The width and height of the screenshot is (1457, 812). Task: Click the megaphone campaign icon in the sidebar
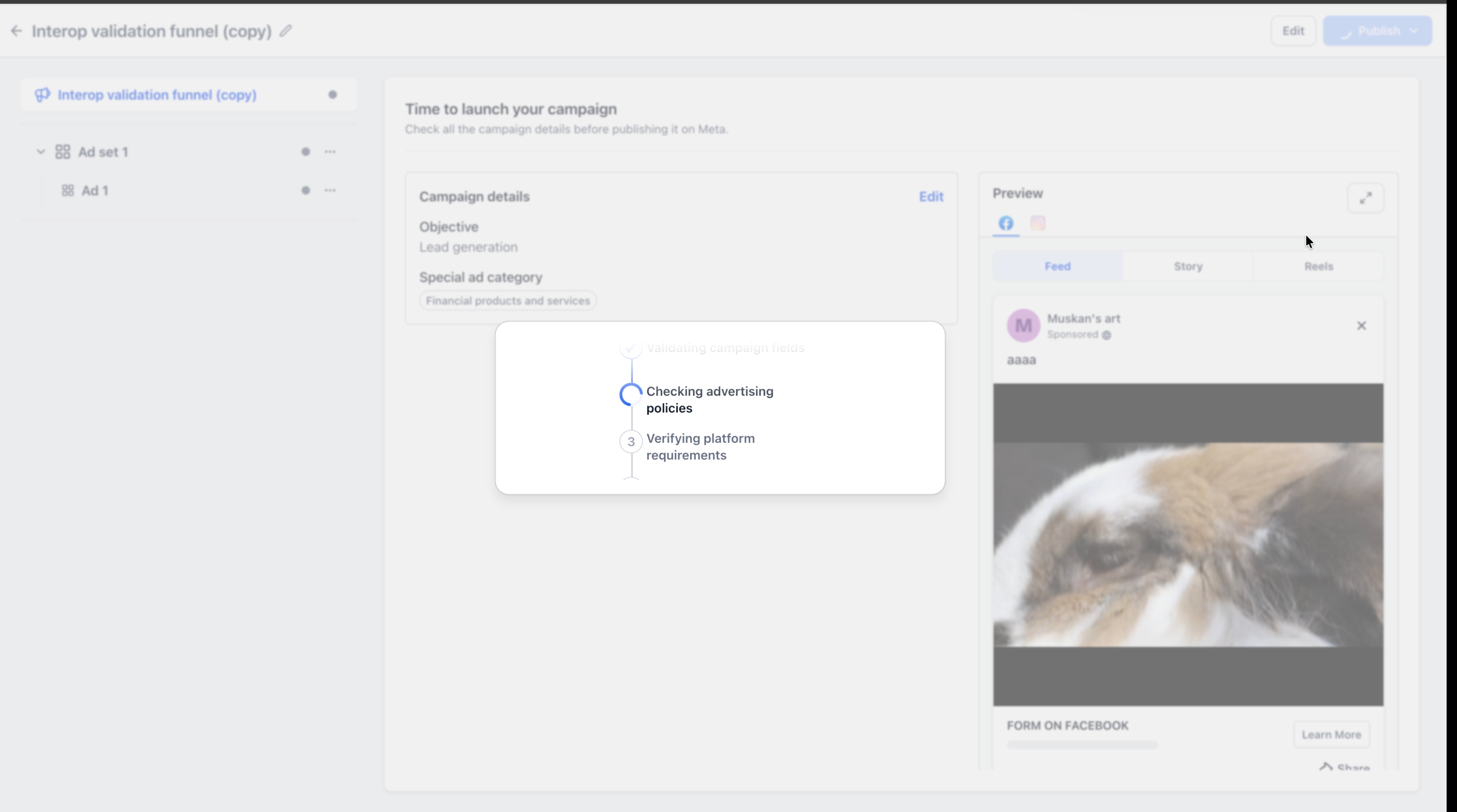coord(42,94)
